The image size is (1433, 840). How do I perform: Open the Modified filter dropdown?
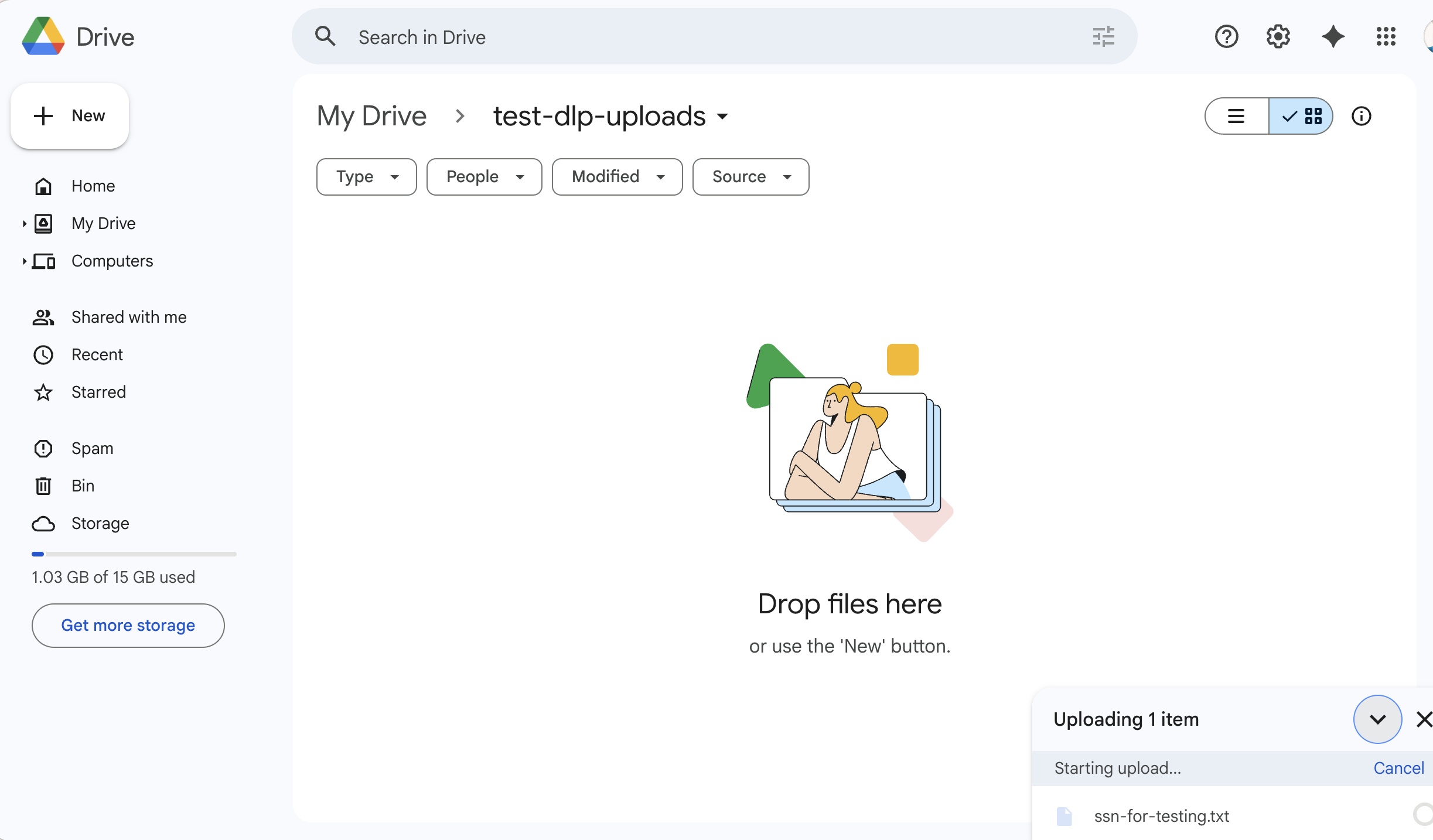(x=616, y=176)
